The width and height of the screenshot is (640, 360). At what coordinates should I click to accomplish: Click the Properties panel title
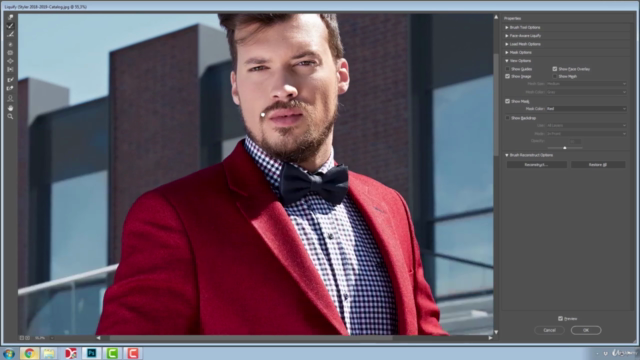[x=512, y=18]
